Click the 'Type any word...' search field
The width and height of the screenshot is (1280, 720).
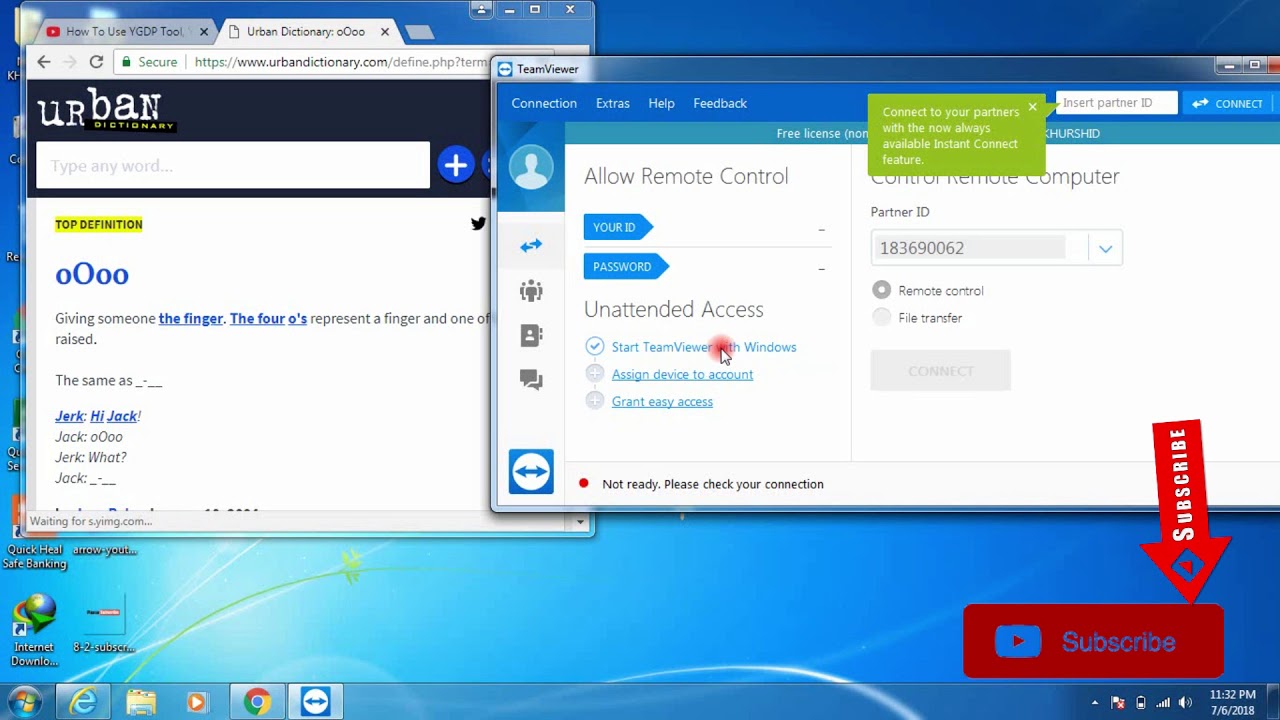click(233, 165)
